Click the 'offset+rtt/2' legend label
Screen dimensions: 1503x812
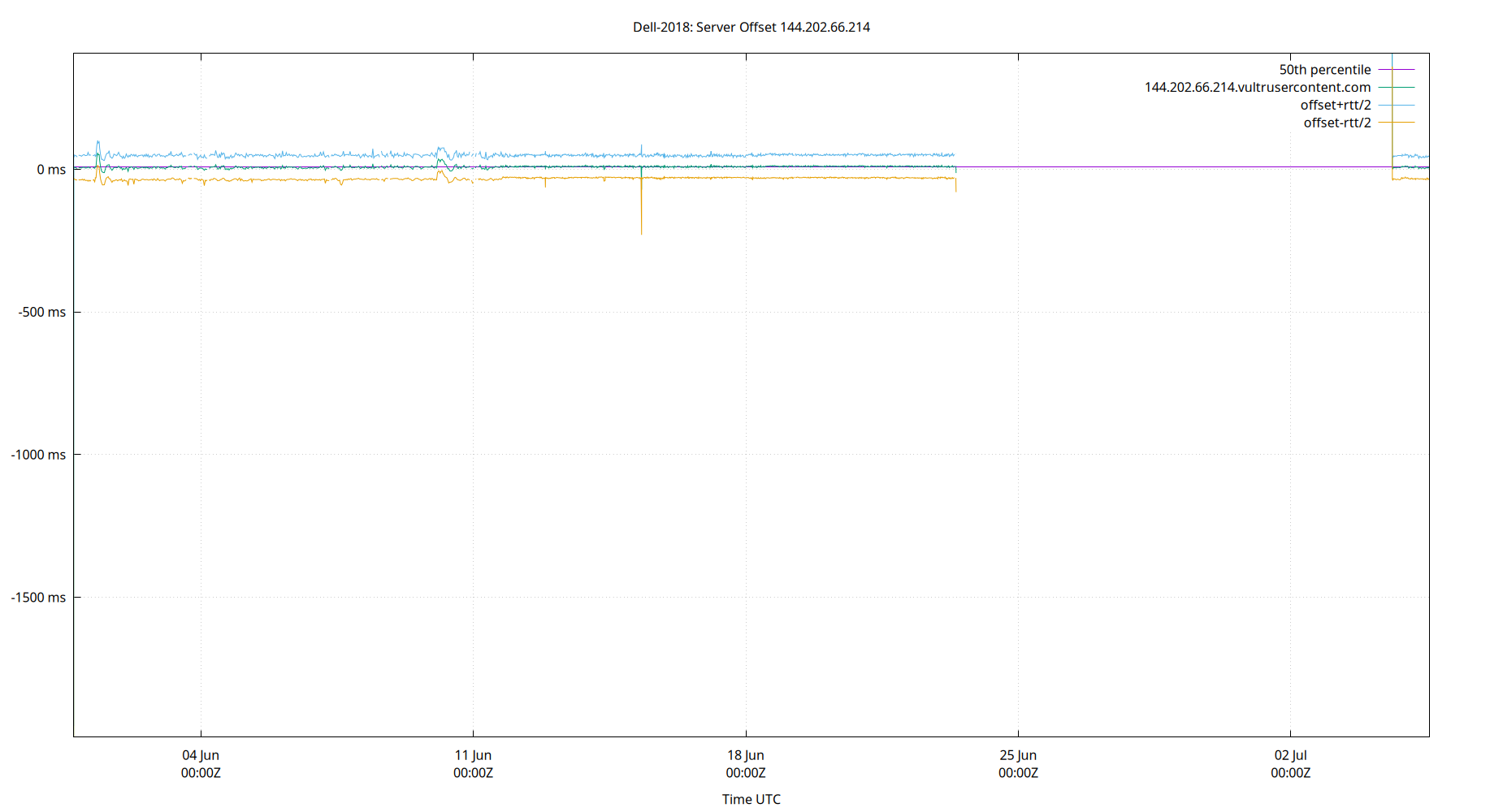coord(1336,106)
